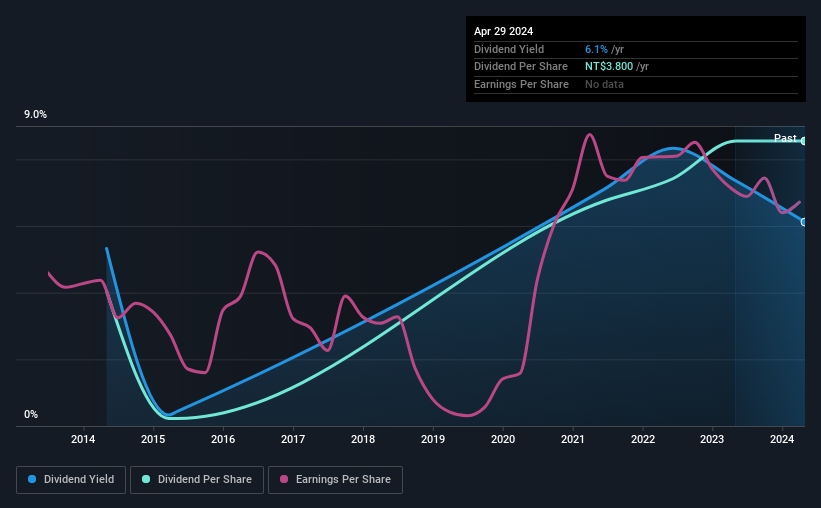Toggle the Earnings Per Share legend button
This screenshot has width=821, height=508.
click(335, 480)
